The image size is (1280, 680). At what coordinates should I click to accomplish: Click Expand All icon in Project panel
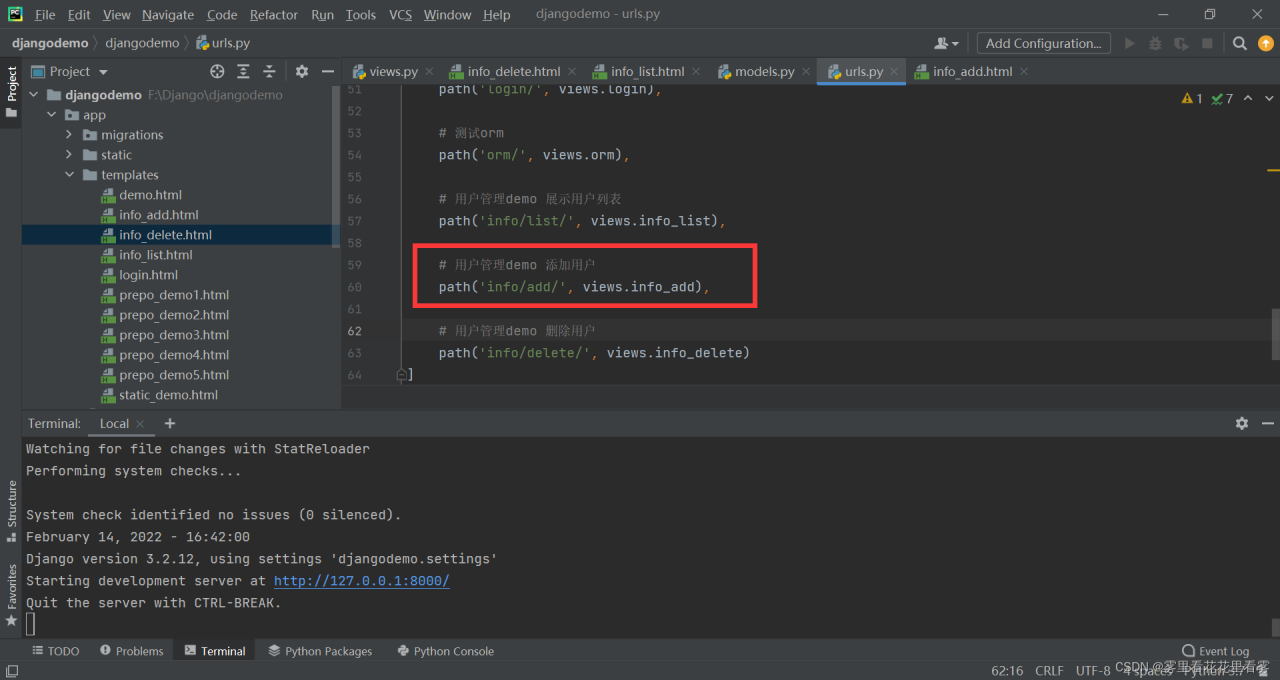[x=243, y=71]
